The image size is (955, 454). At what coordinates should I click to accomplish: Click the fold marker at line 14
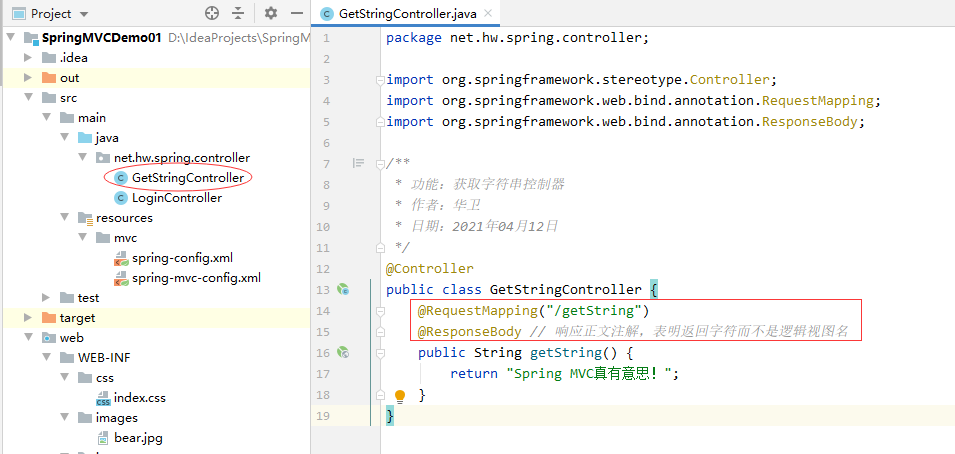point(381,311)
